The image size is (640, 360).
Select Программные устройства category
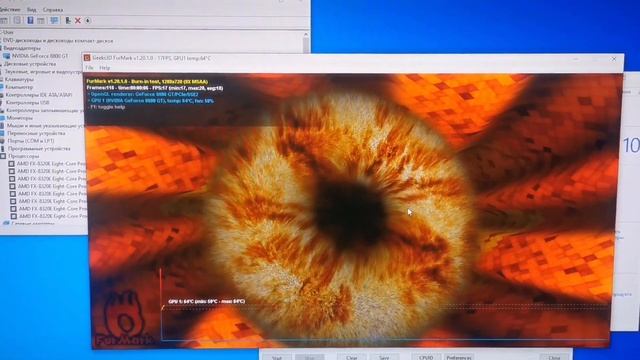pyautogui.click(x=39, y=149)
